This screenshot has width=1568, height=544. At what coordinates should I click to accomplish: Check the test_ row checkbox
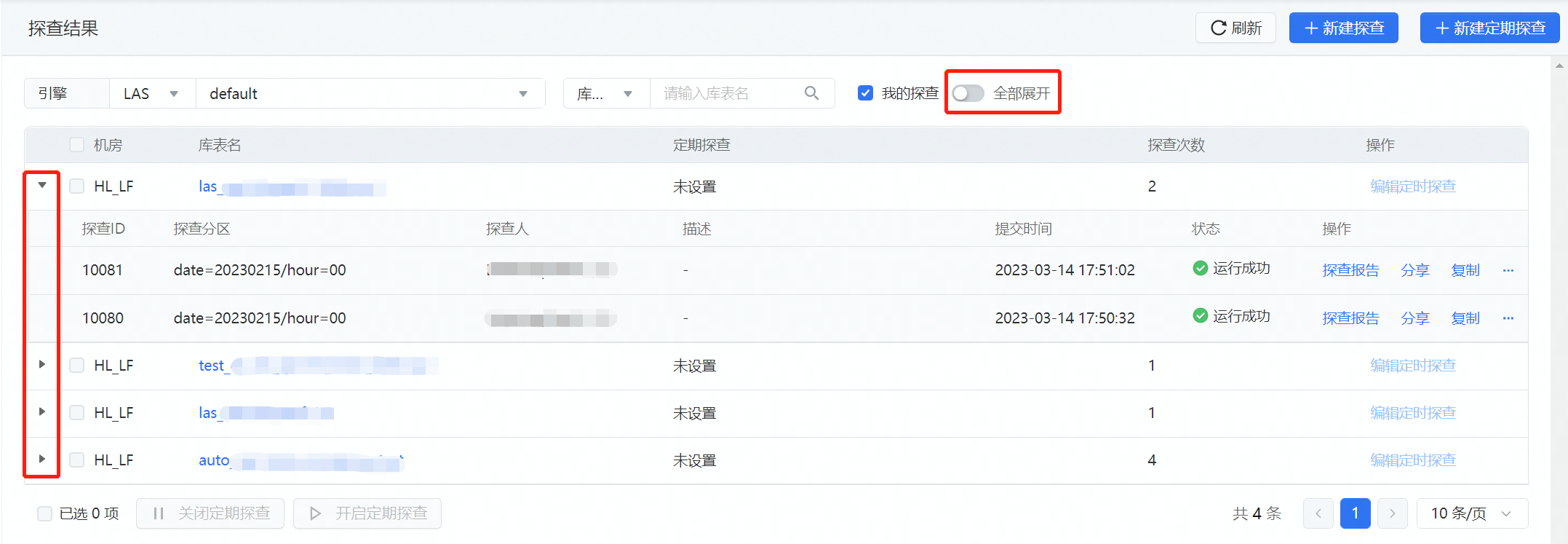point(76,365)
